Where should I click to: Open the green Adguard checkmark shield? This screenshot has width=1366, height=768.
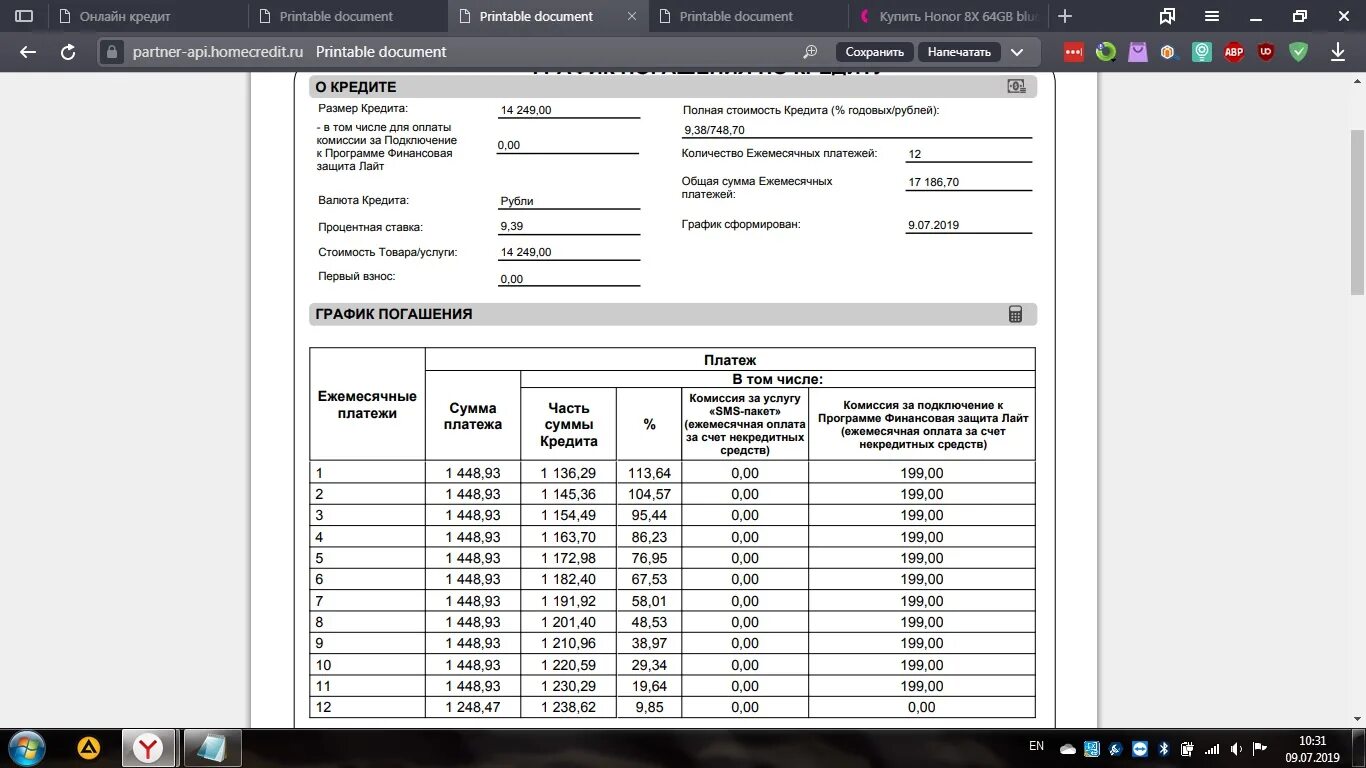coord(1298,52)
